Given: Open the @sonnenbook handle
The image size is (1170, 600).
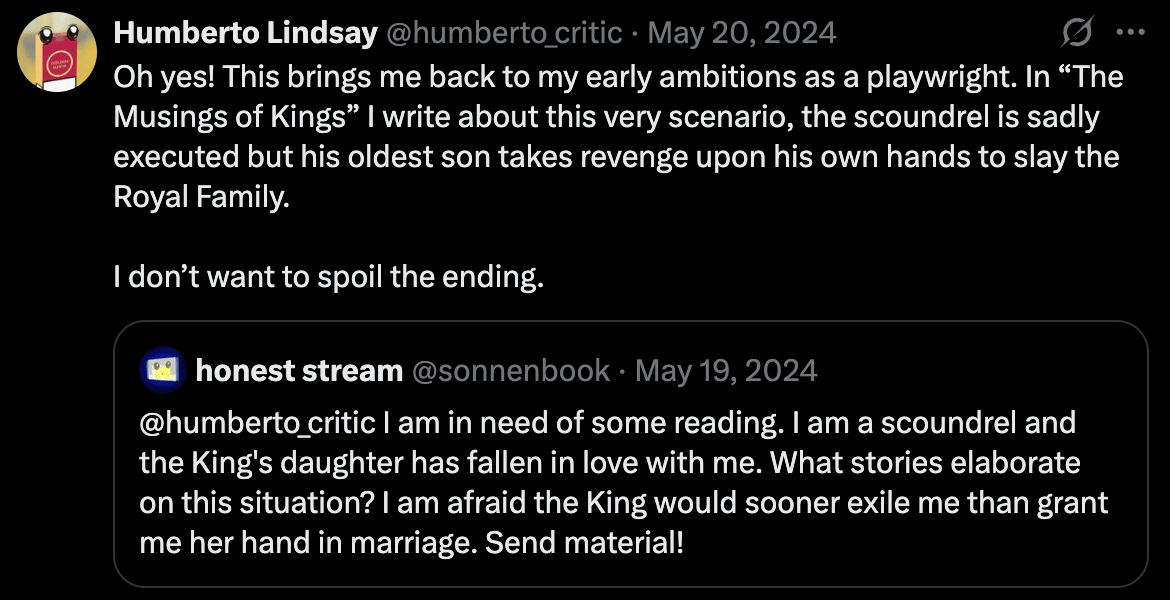Looking at the screenshot, I should (510, 370).
